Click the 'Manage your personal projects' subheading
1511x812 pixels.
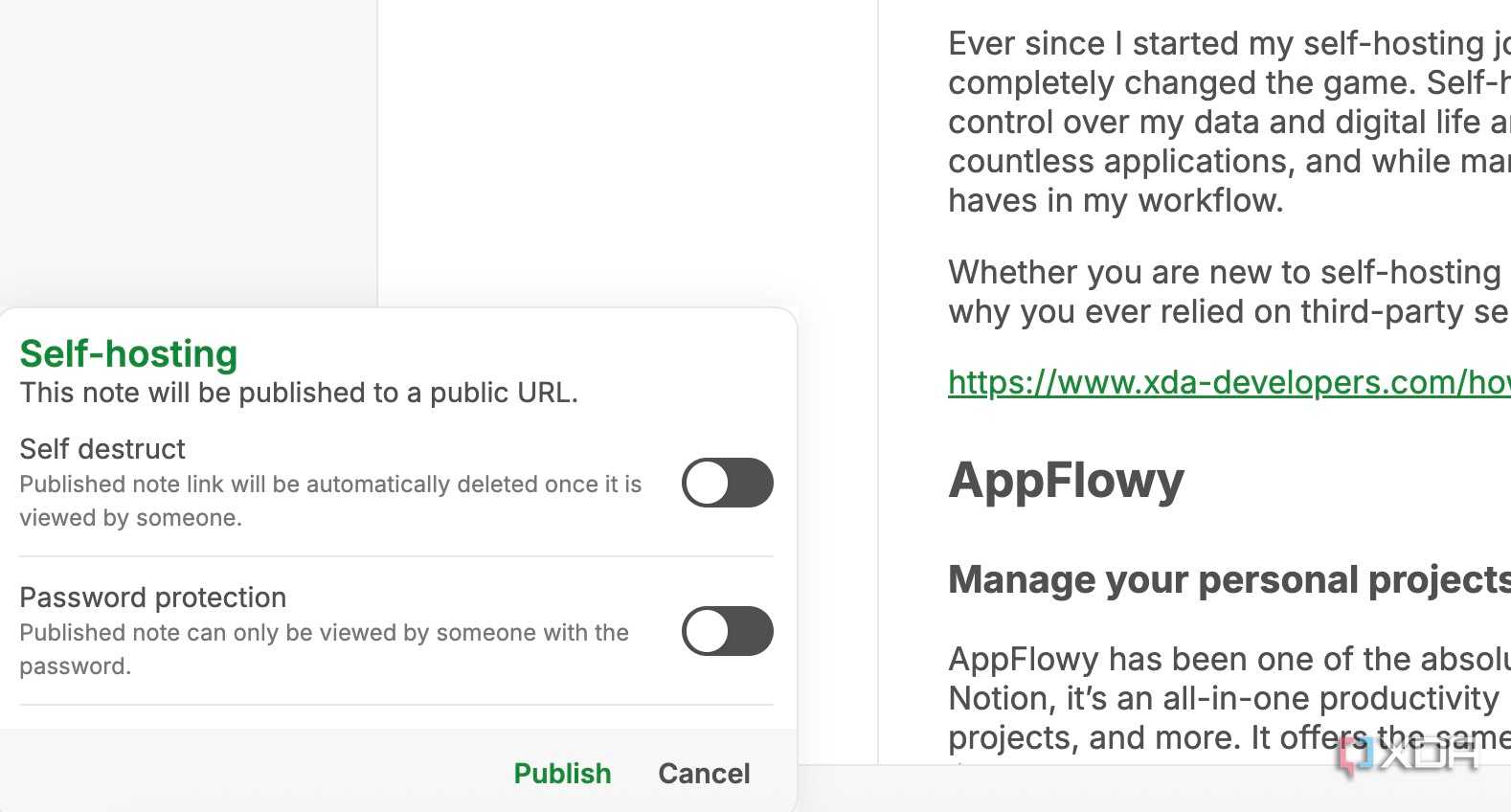tap(1229, 580)
